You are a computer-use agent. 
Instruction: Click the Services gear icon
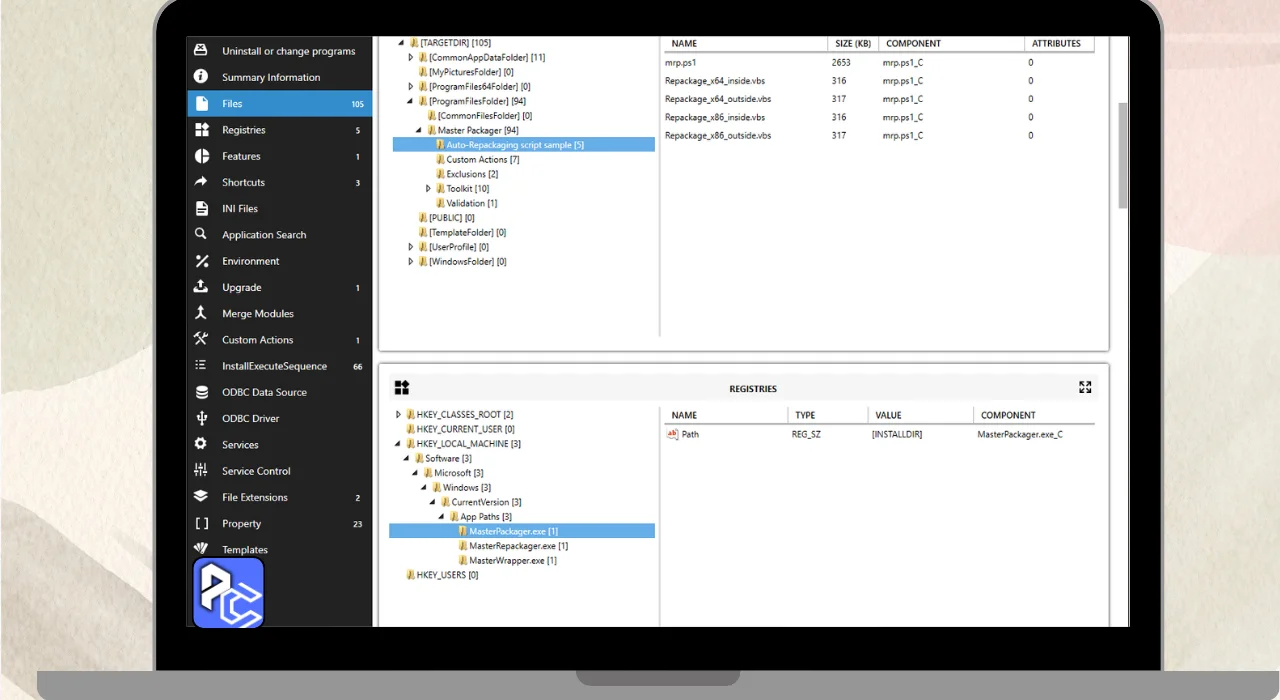(x=201, y=444)
